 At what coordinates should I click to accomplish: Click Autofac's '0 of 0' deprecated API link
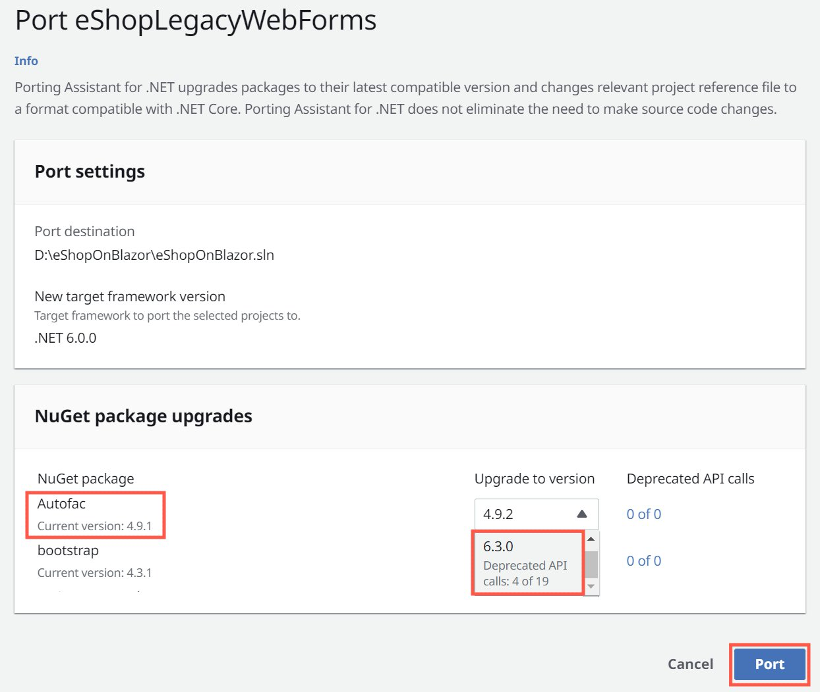pos(643,513)
